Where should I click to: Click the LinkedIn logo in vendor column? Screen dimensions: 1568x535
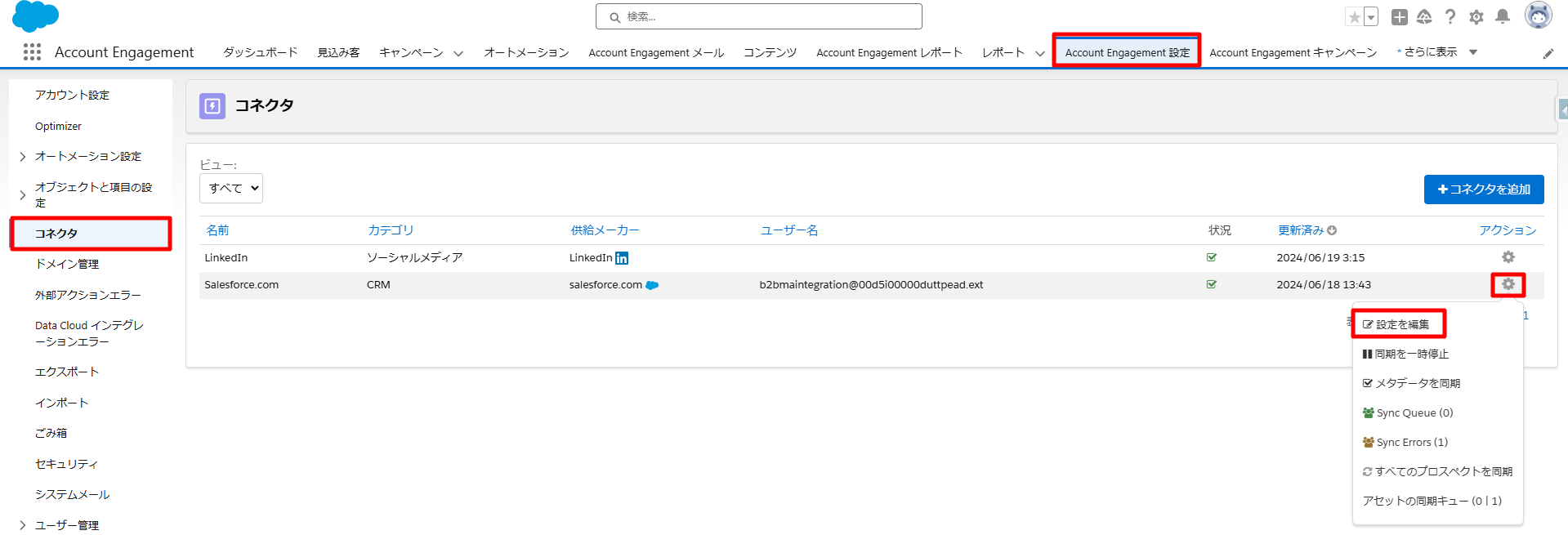[x=622, y=258]
